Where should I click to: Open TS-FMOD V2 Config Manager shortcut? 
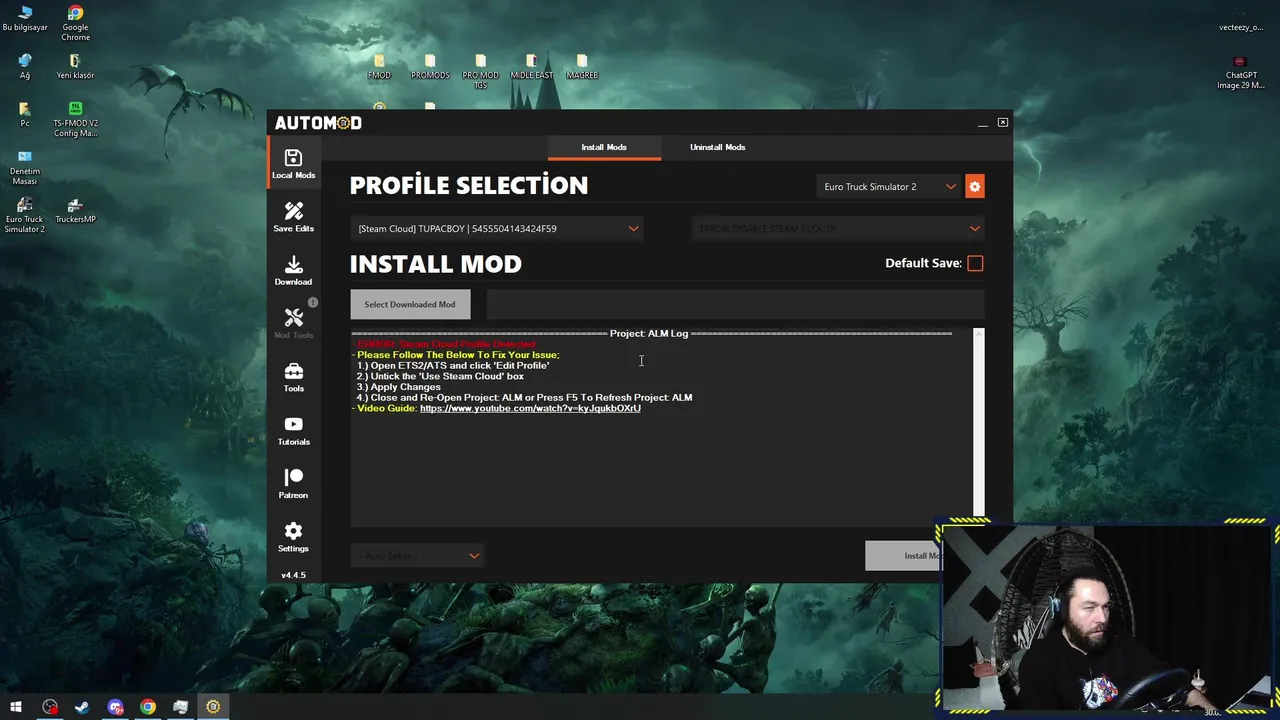pyautogui.click(x=75, y=118)
